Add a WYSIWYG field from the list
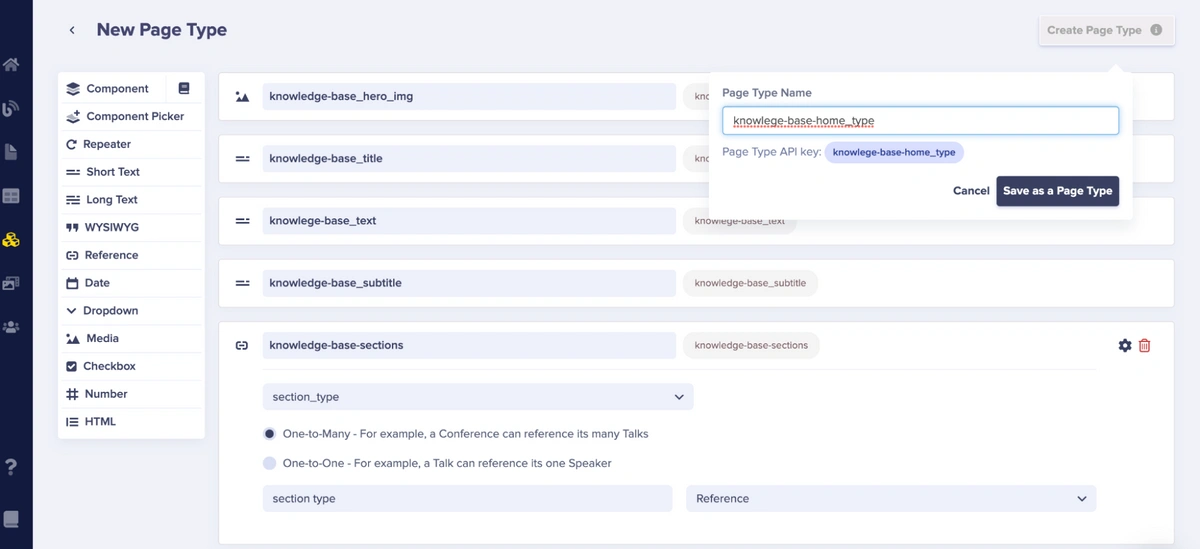 [111, 228]
